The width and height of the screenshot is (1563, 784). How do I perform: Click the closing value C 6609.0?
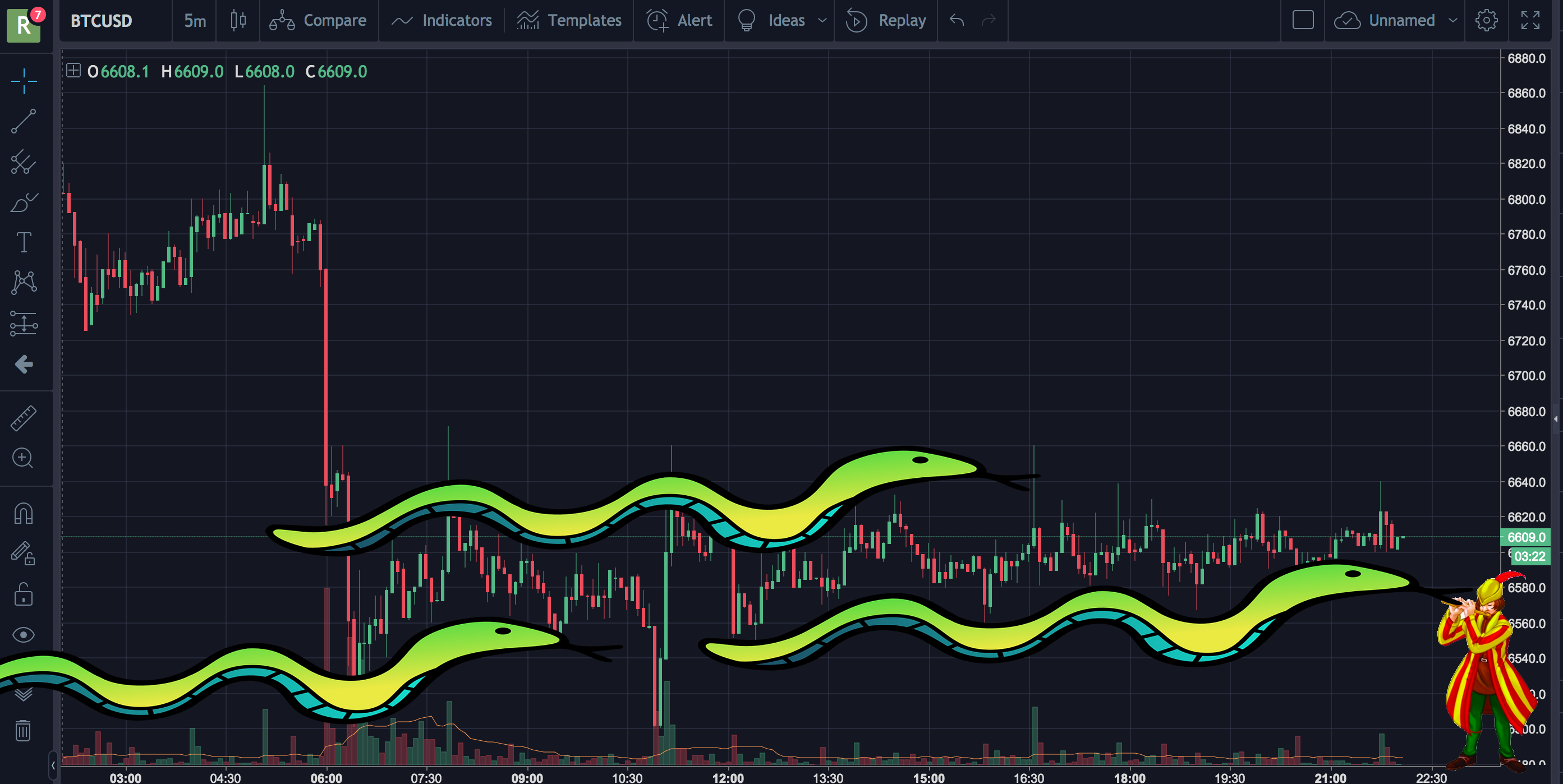[x=336, y=72]
